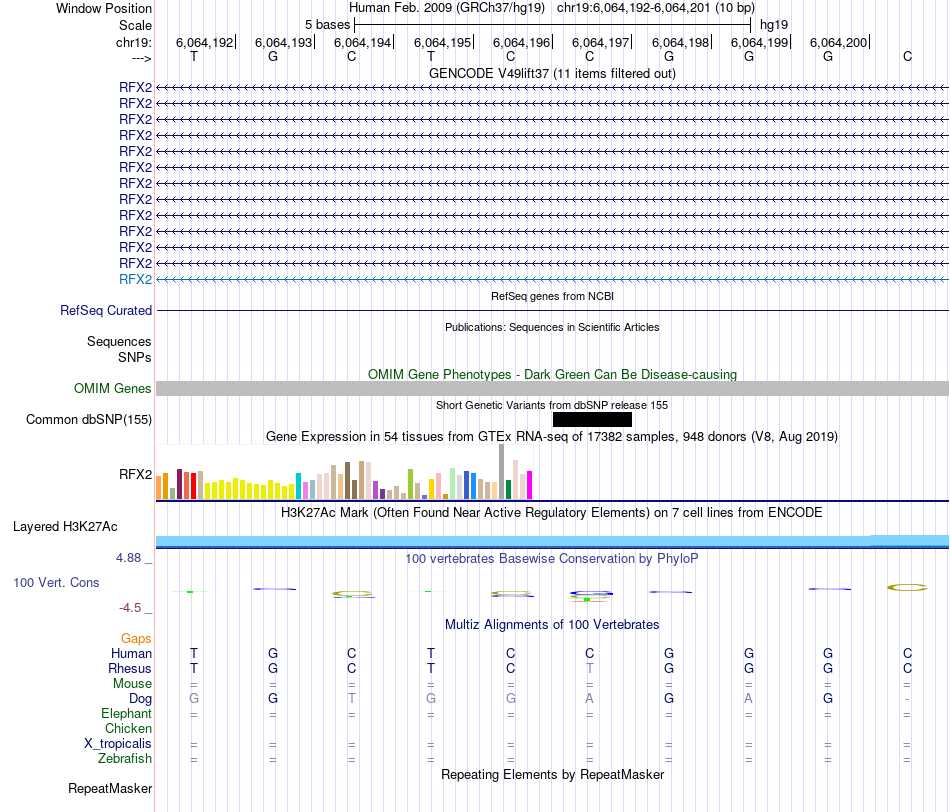This screenshot has width=950, height=812.
Task: Open the 'H3K27Ac Mark' ENCODE track title
Action: point(552,513)
